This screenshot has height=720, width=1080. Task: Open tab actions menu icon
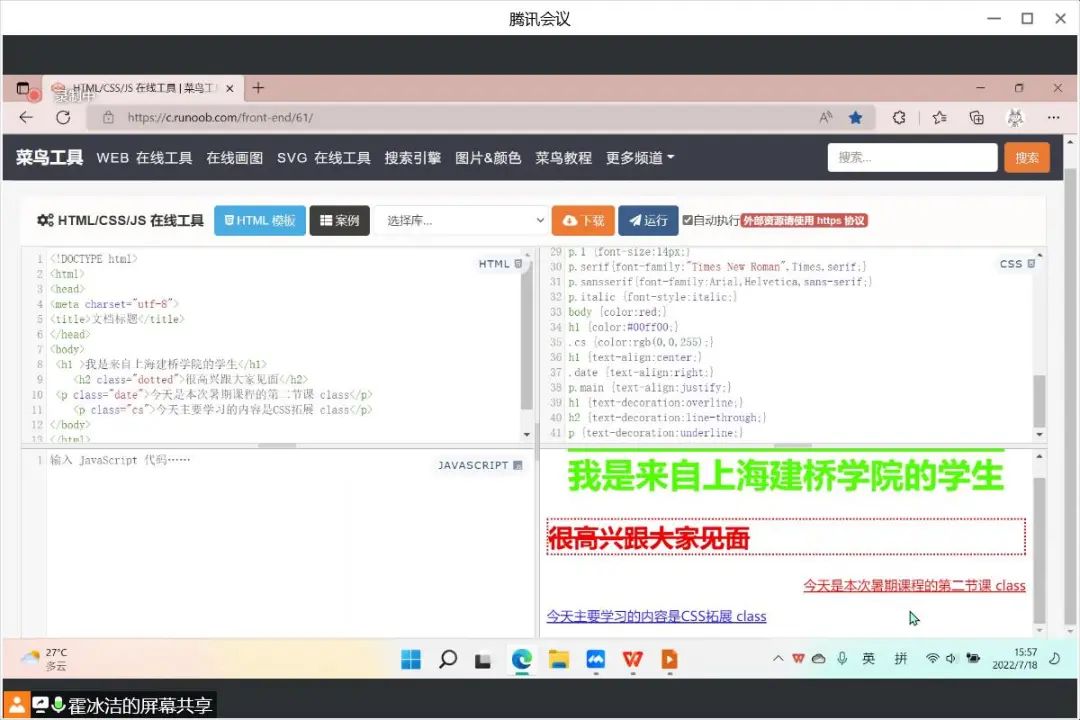(x=23, y=89)
